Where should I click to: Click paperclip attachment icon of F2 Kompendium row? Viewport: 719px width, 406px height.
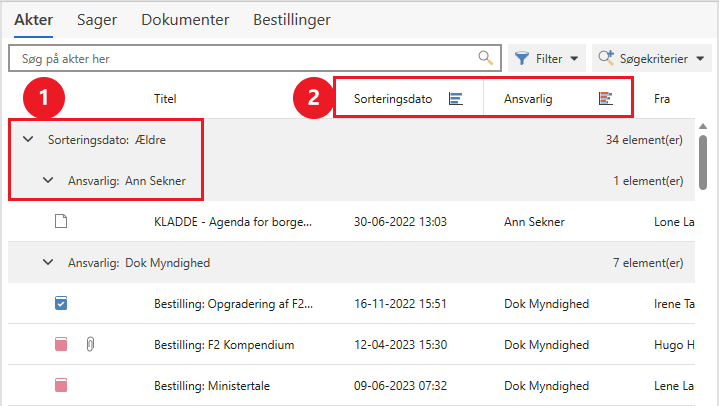[90, 344]
